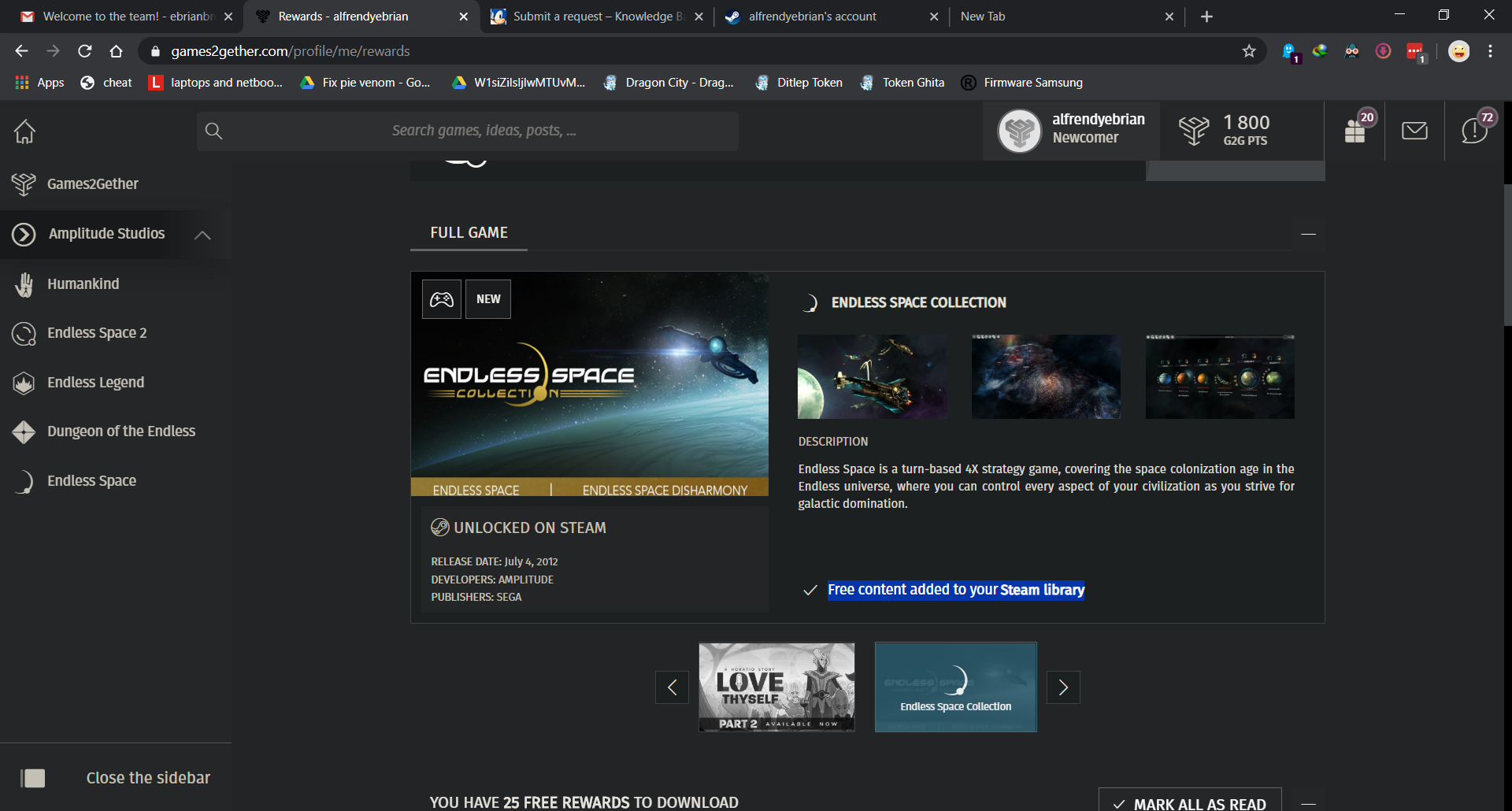Select Love Thyself carousel thumbnail
Image resolution: width=1512 pixels, height=811 pixels.
776,687
